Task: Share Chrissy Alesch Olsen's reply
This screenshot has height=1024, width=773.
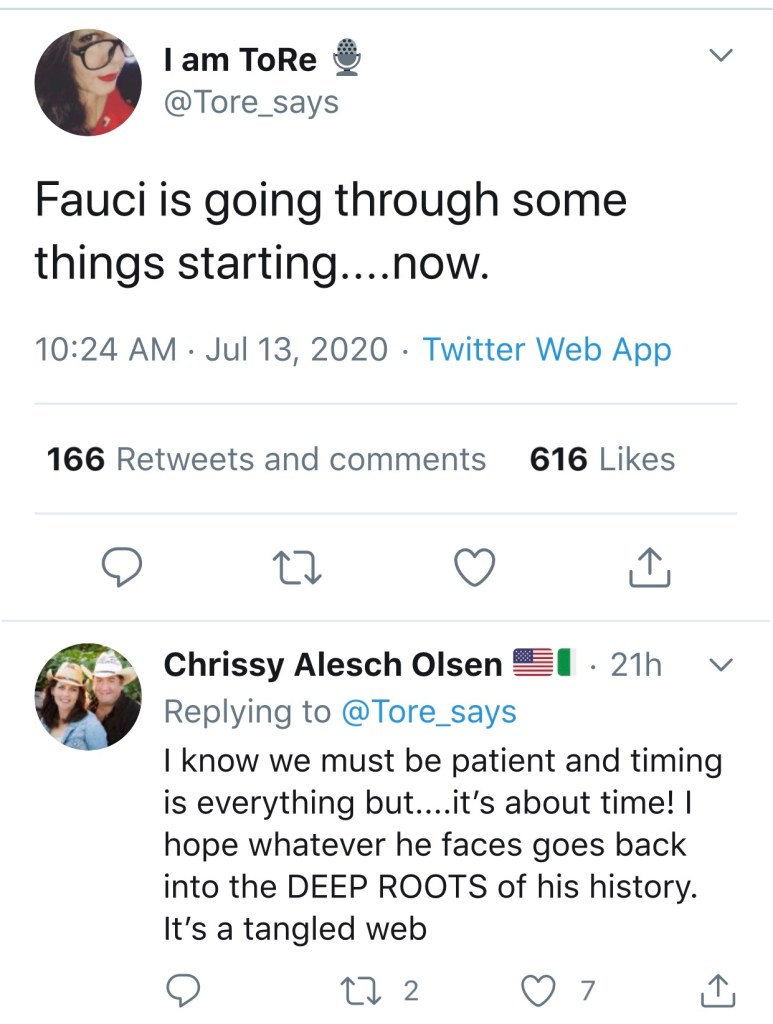Action: click(x=716, y=990)
